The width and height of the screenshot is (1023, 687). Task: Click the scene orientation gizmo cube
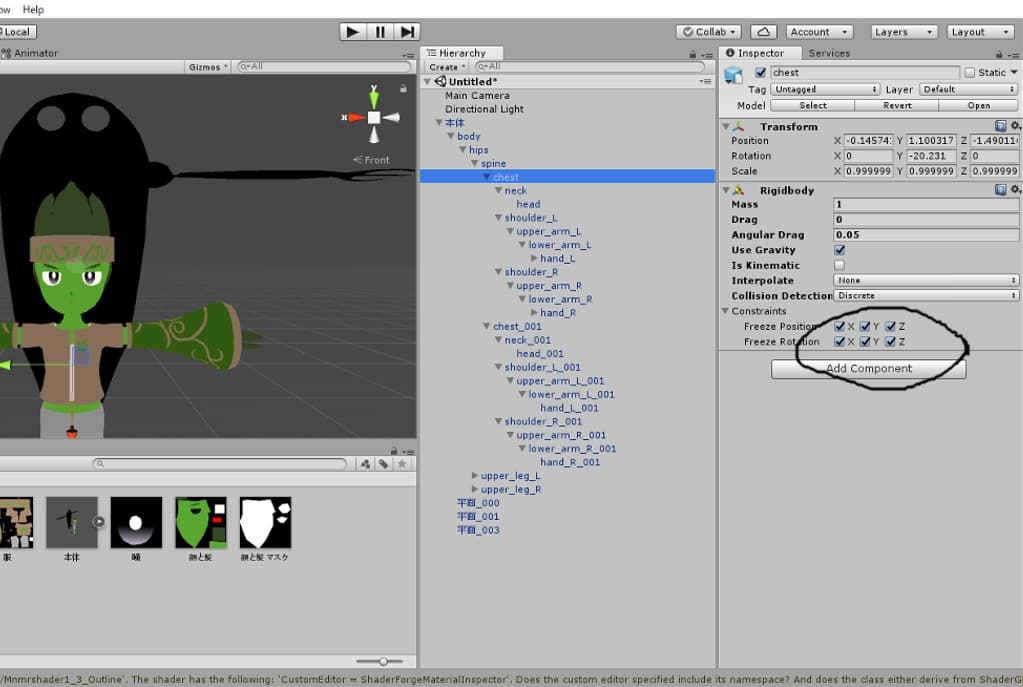(x=373, y=117)
